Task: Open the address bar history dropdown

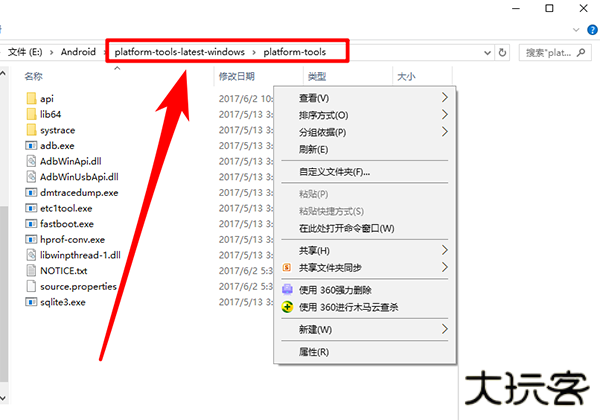Action: (483, 51)
